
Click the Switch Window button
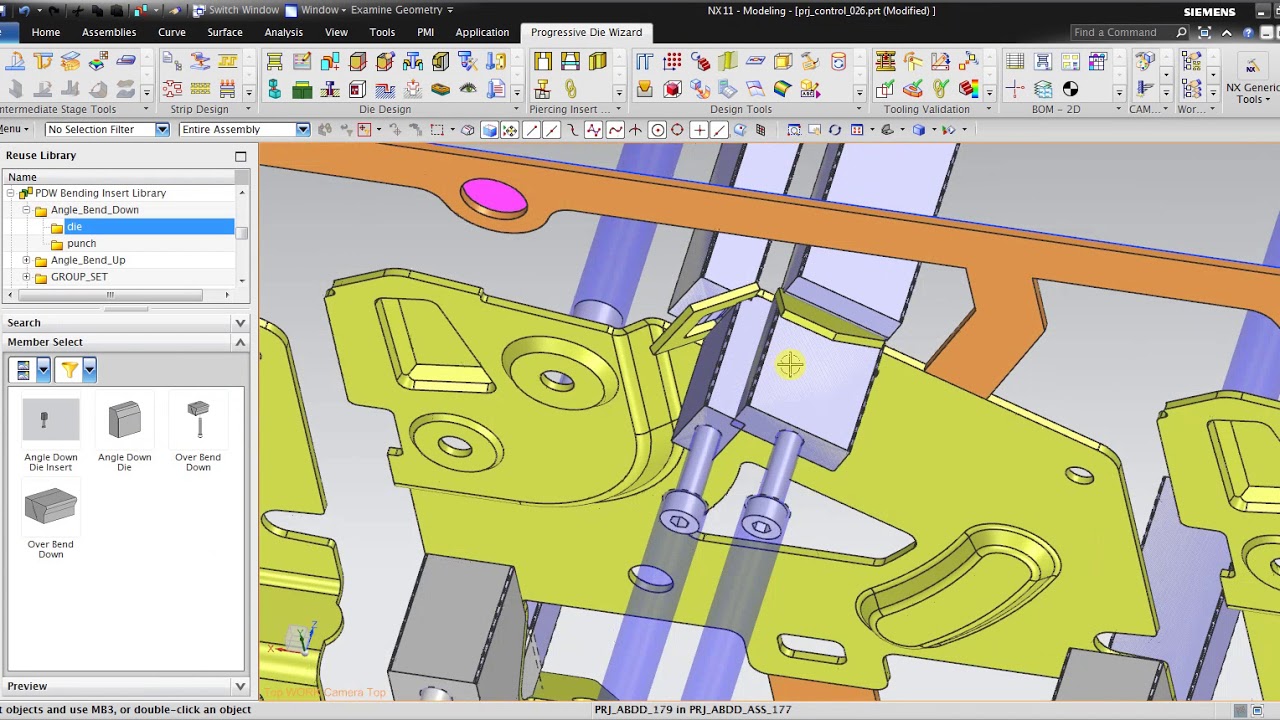coord(235,10)
